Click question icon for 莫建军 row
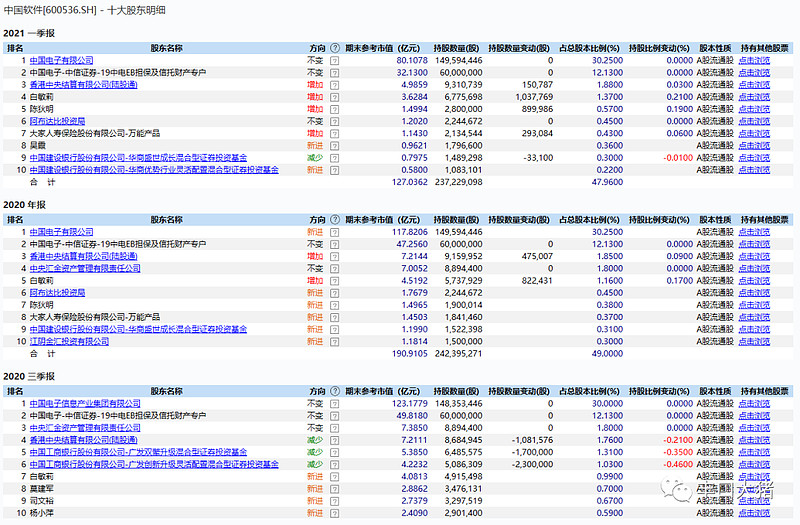This screenshot has width=800, height=525. [334, 489]
